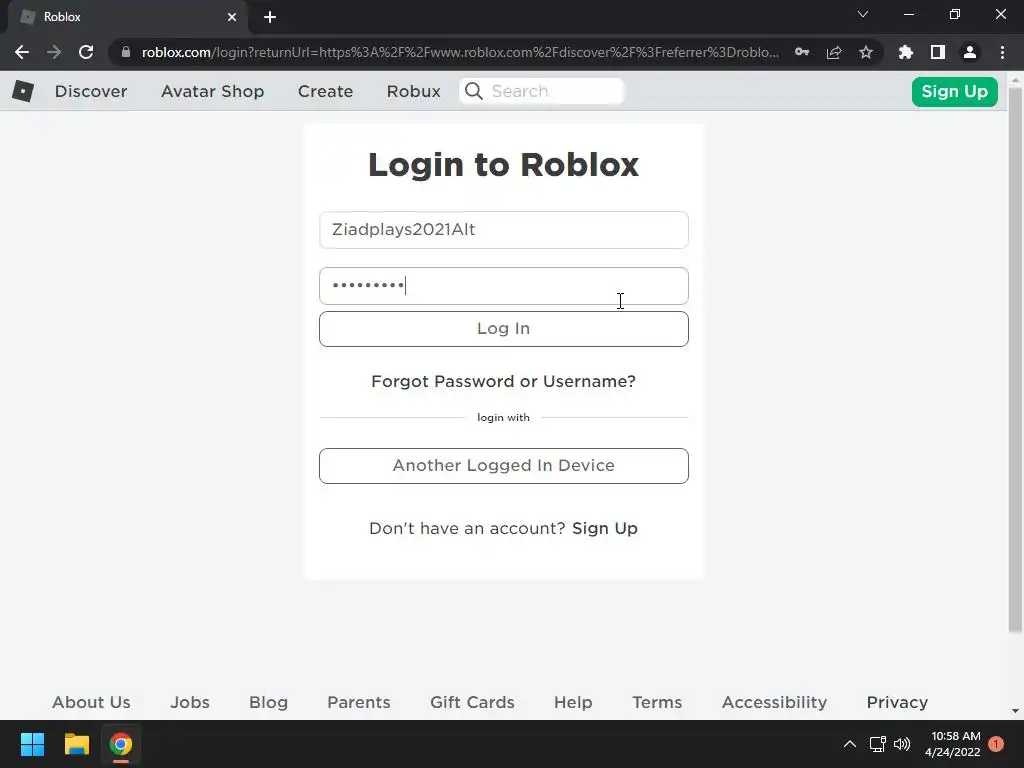Click the share page icon

[834, 52]
